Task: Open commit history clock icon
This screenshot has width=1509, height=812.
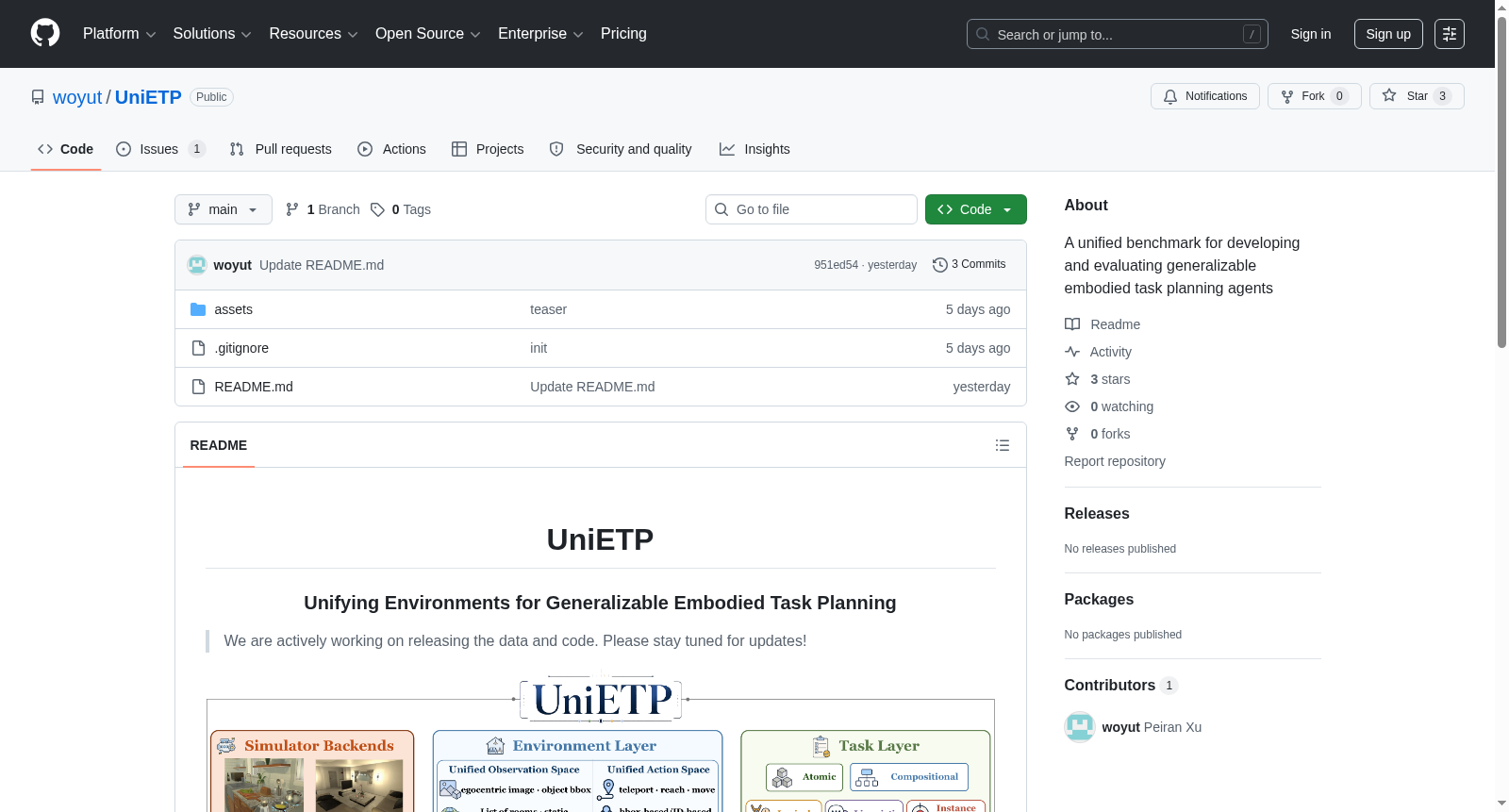Action: pos(939,265)
